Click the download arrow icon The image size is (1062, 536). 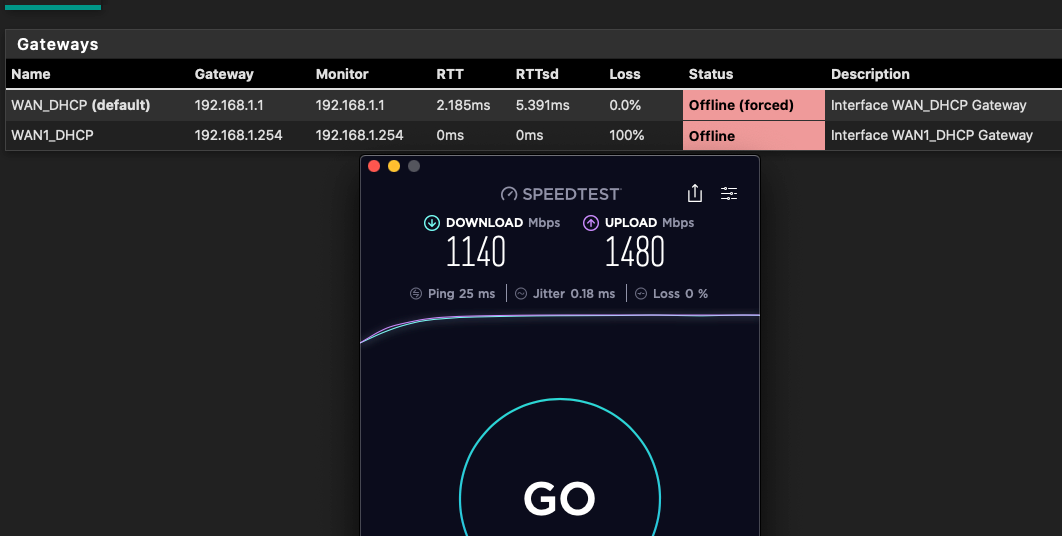click(x=431, y=223)
